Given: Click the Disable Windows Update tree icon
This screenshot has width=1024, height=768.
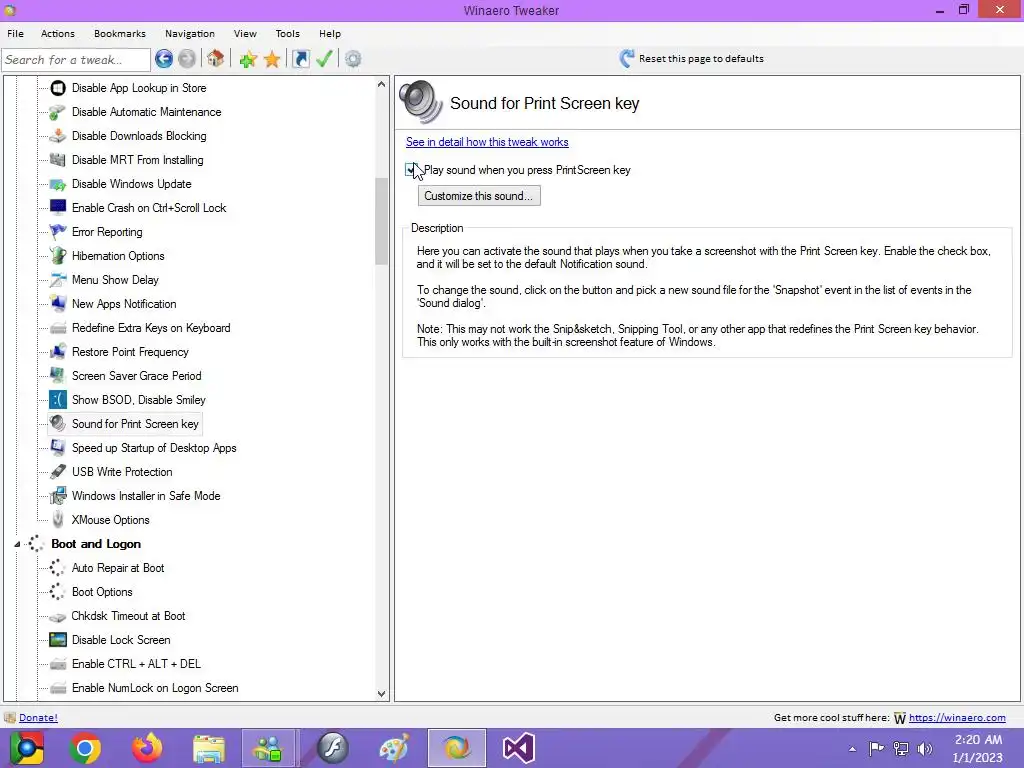Looking at the screenshot, I should point(58,184).
